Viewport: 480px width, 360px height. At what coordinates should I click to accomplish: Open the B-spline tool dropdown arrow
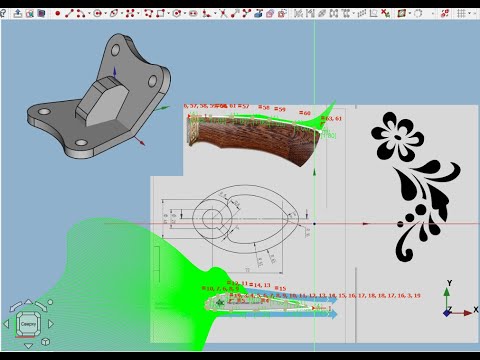tap(138, 14)
